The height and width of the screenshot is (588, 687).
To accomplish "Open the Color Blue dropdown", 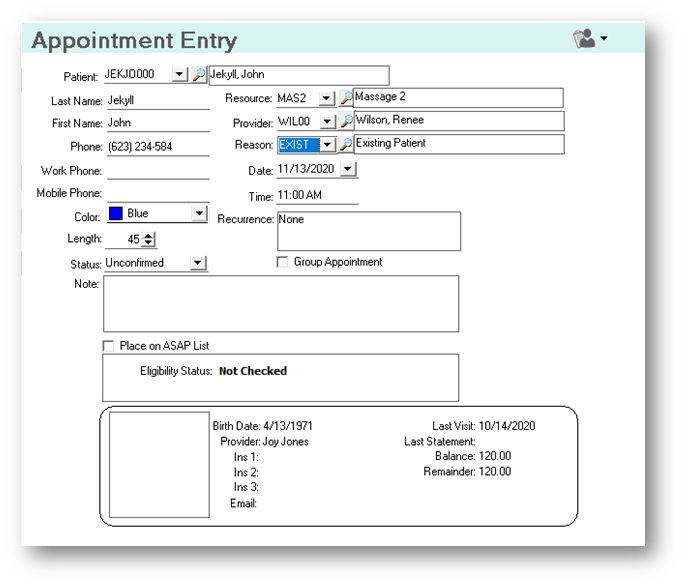I will 198,214.
